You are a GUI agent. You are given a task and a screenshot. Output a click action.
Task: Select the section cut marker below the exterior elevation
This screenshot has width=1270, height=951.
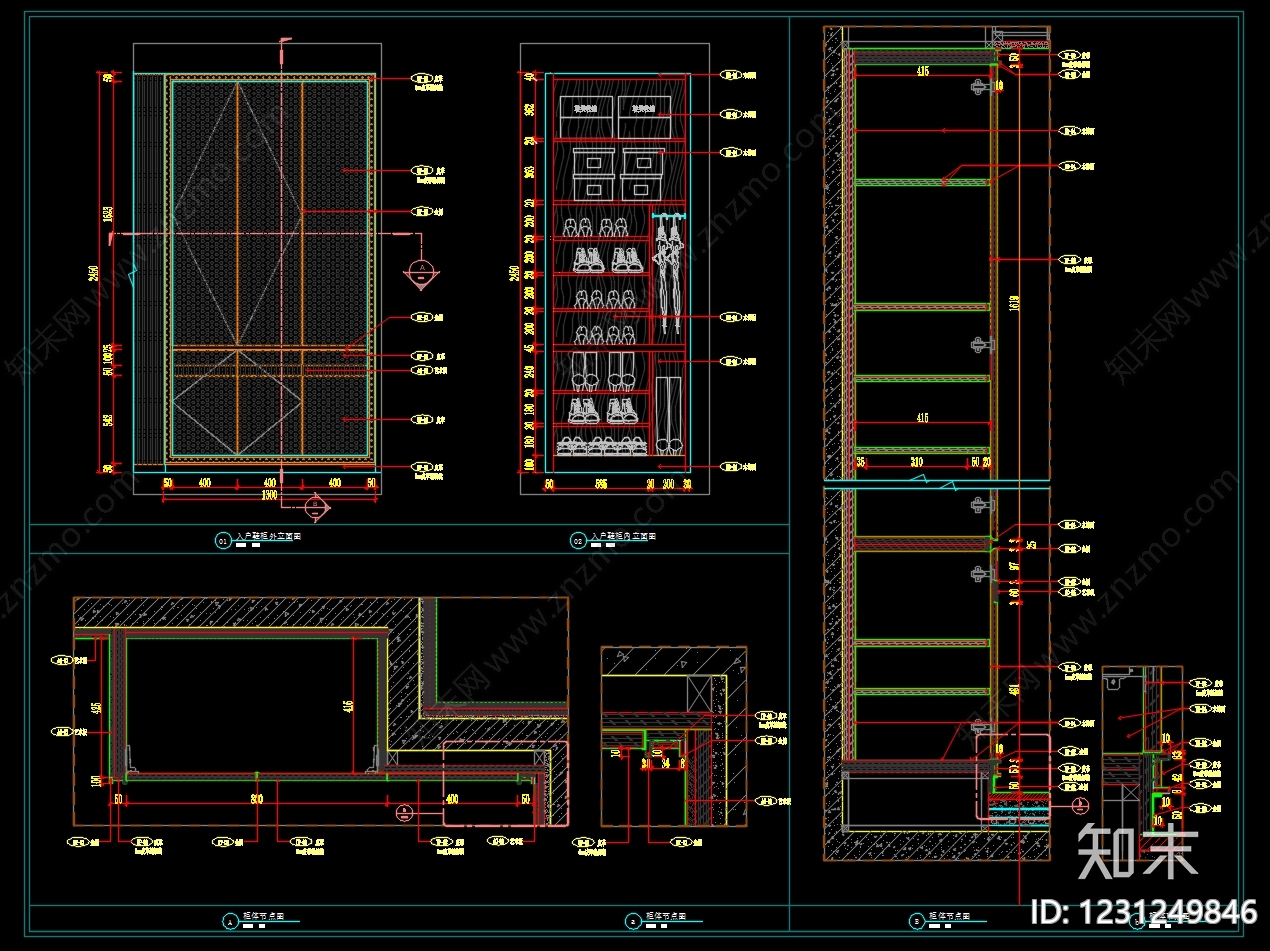317,507
